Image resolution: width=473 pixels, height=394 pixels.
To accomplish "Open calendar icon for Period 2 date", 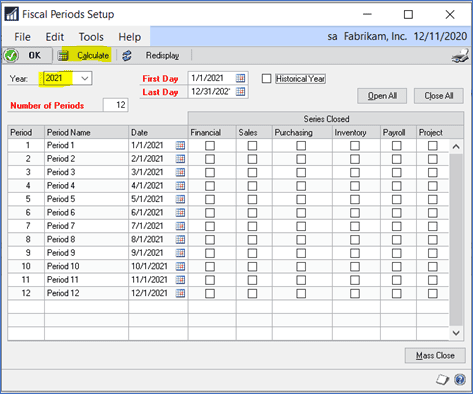I will [x=180, y=159].
